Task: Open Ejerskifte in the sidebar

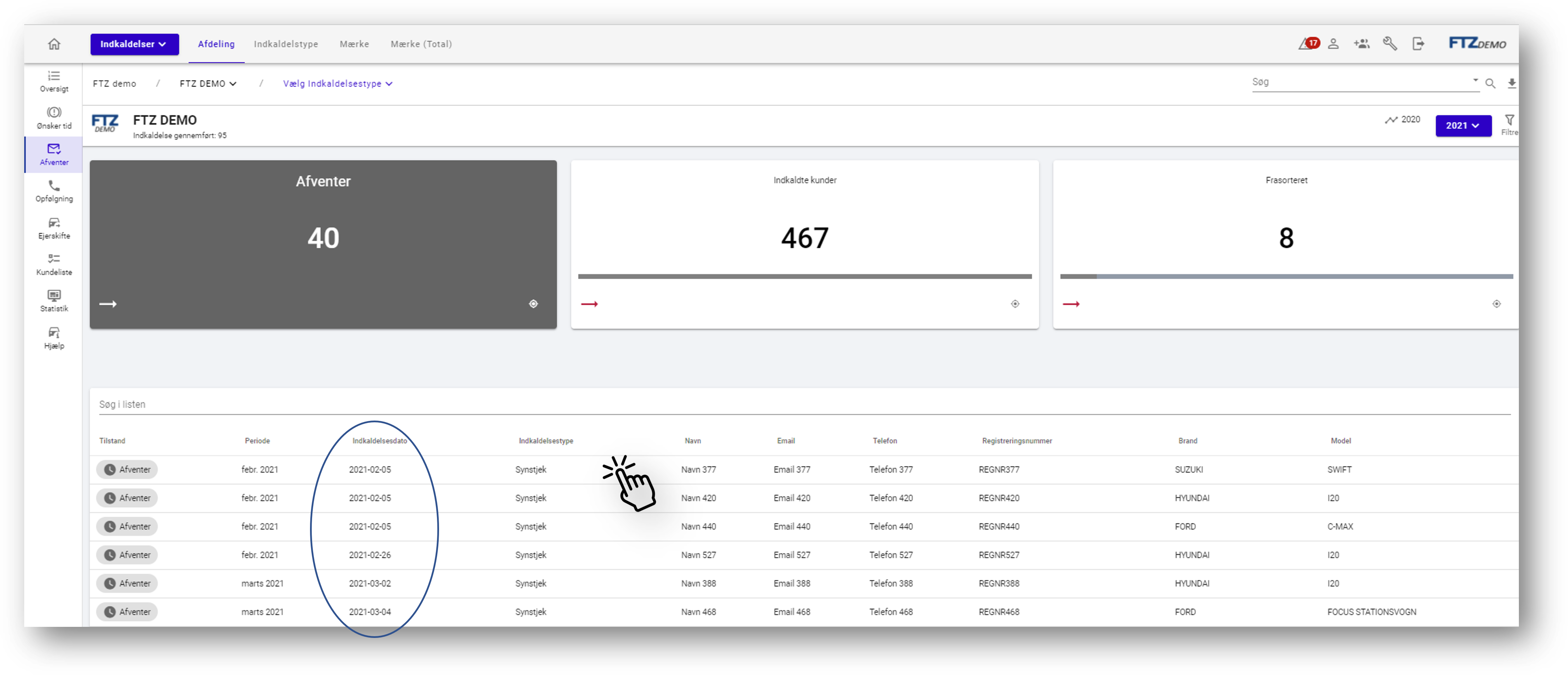Action: [54, 228]
